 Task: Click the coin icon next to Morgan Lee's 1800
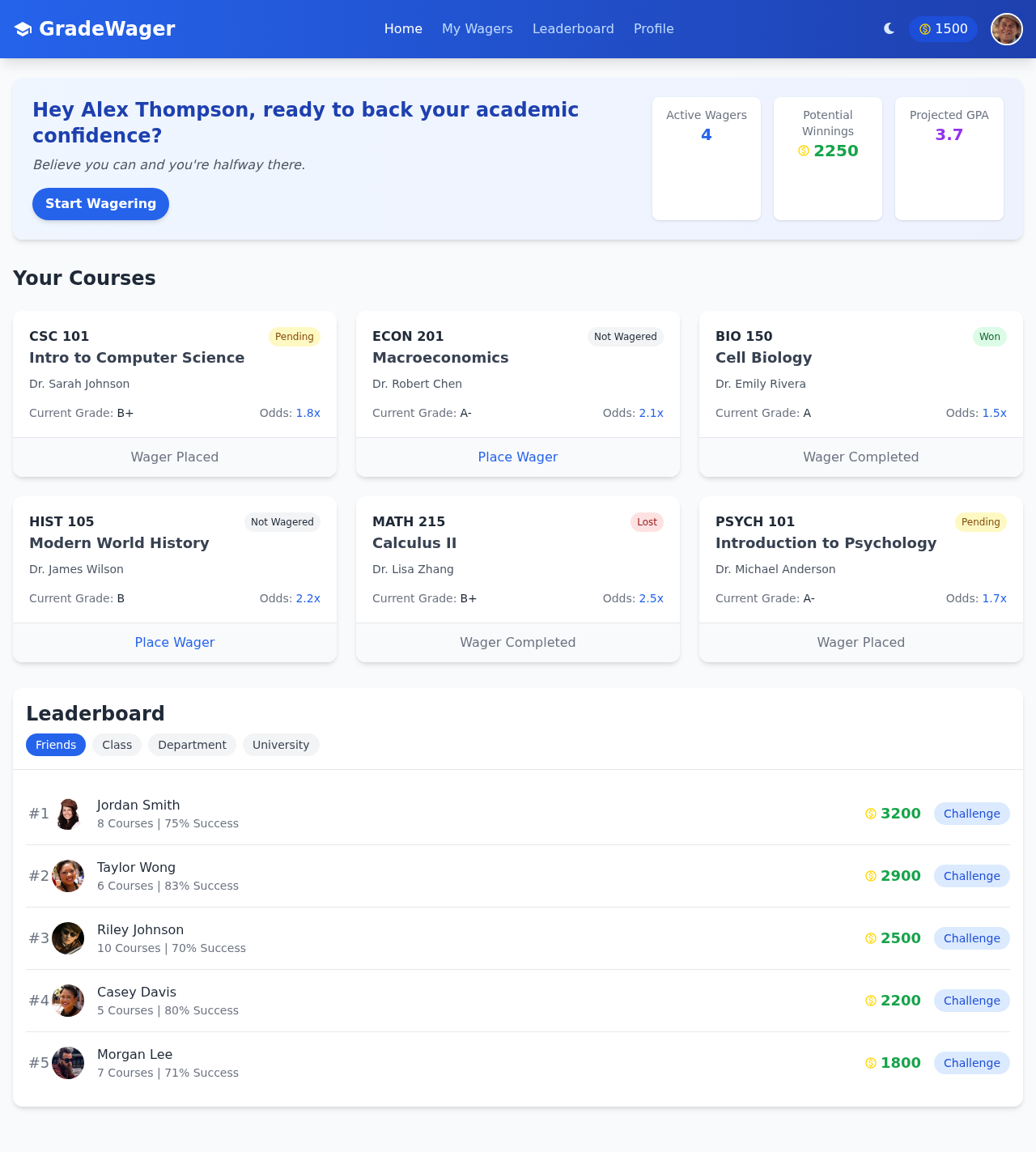pos(871,1063)
